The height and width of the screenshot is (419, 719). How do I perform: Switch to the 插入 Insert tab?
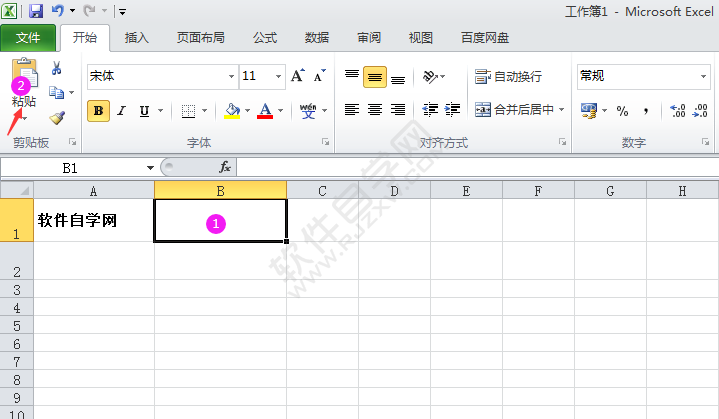137,38
